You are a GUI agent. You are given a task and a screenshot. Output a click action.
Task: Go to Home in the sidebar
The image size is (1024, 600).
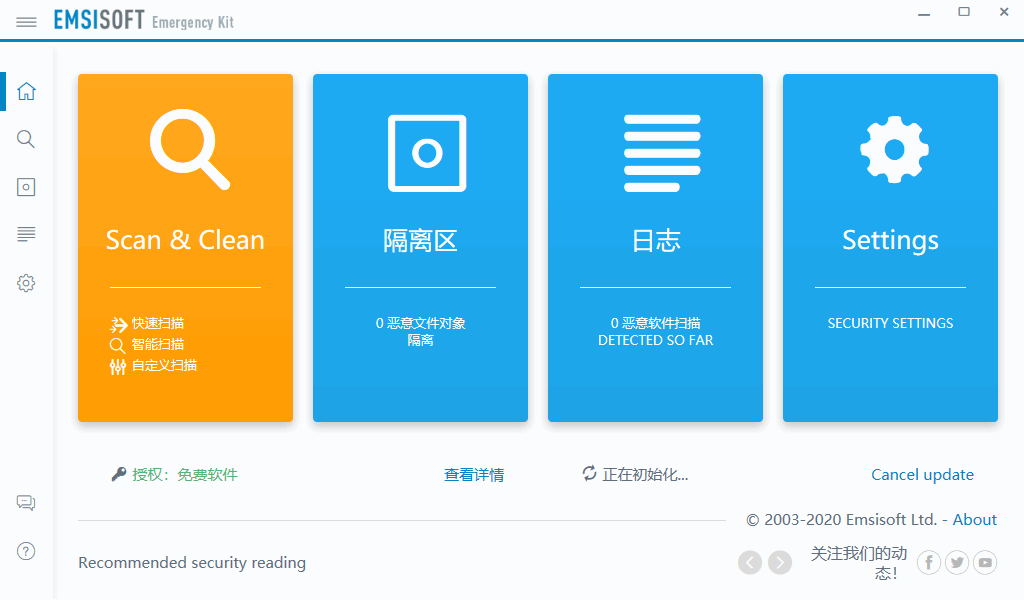coord(26,91)
